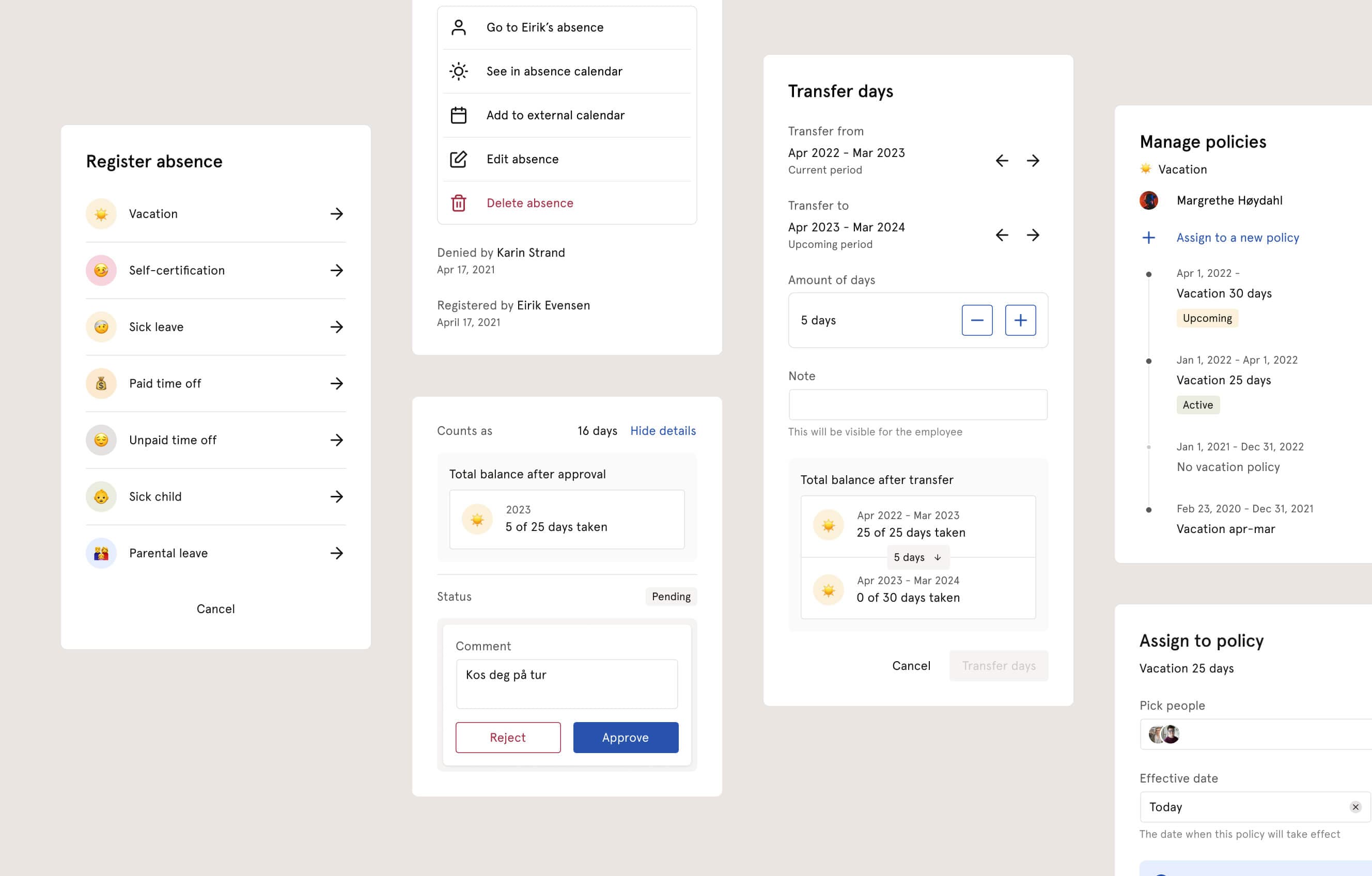Click the self-certification emoji icon
Viewport: 1372px width, 876px height.
click(x=100, y=270)
